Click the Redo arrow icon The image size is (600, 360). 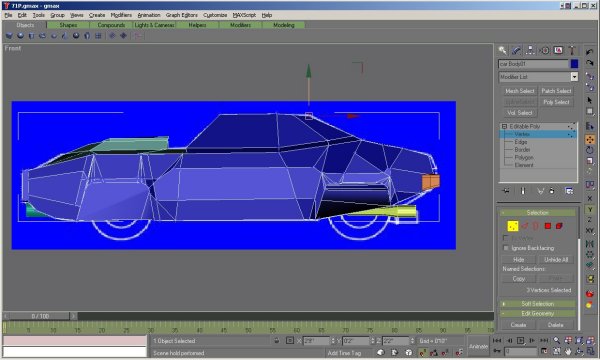coord(590,63)
